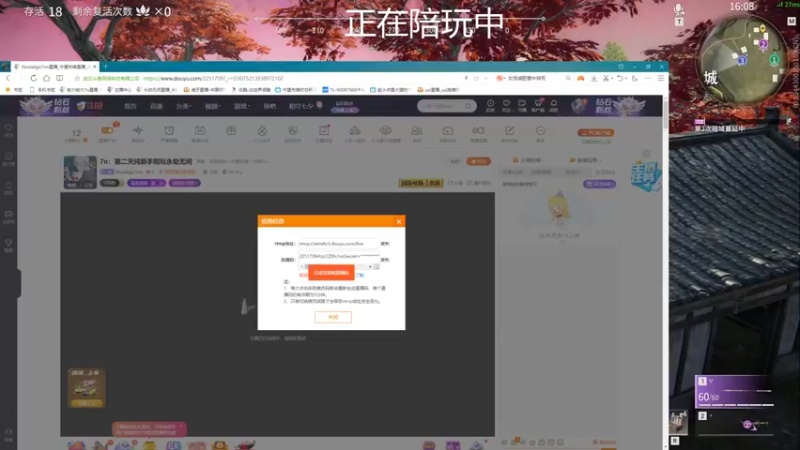Click the game minimap in top-right
800x450 pixels.
pos(742,59)
